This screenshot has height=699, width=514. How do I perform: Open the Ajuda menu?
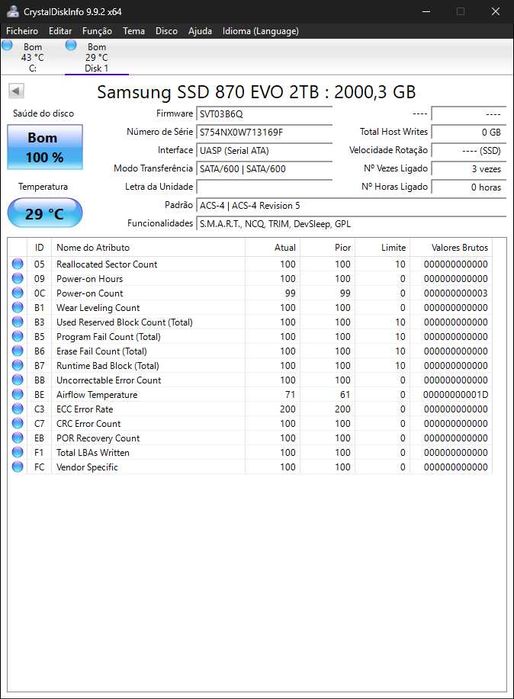[x=200, y=31]
